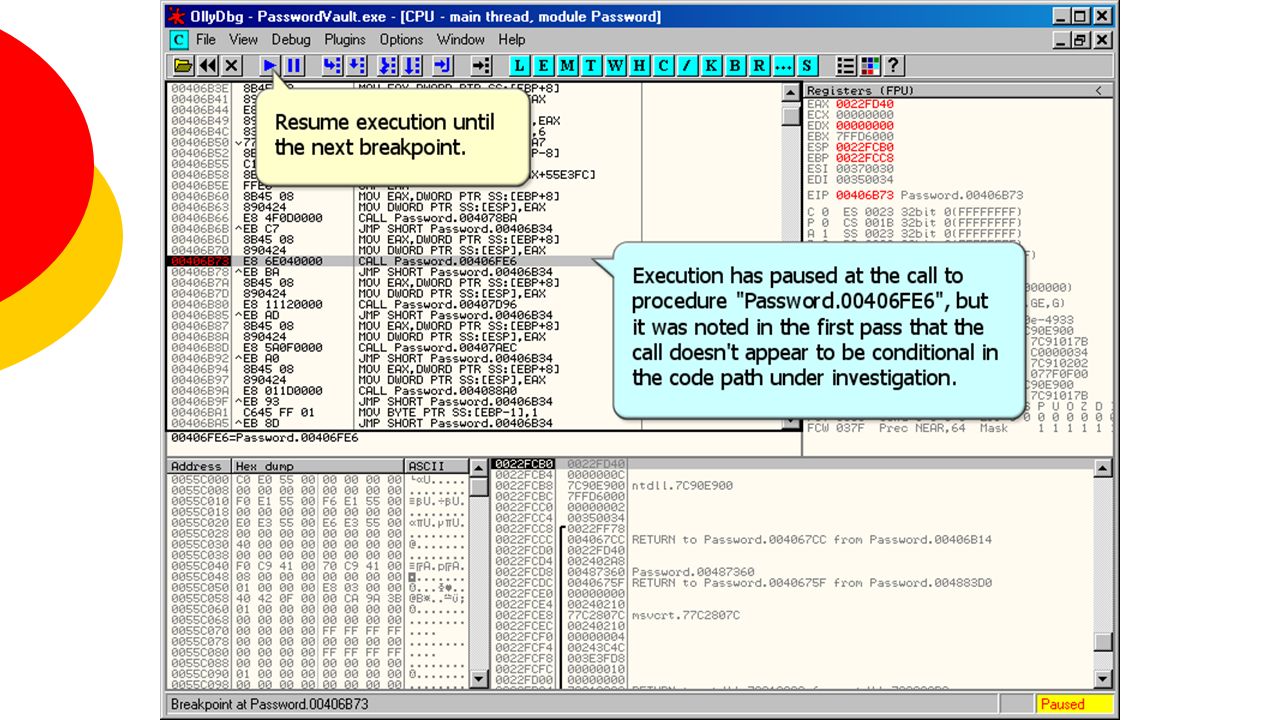
Task: Run the program with the play icon
Action: click(270, 66)
